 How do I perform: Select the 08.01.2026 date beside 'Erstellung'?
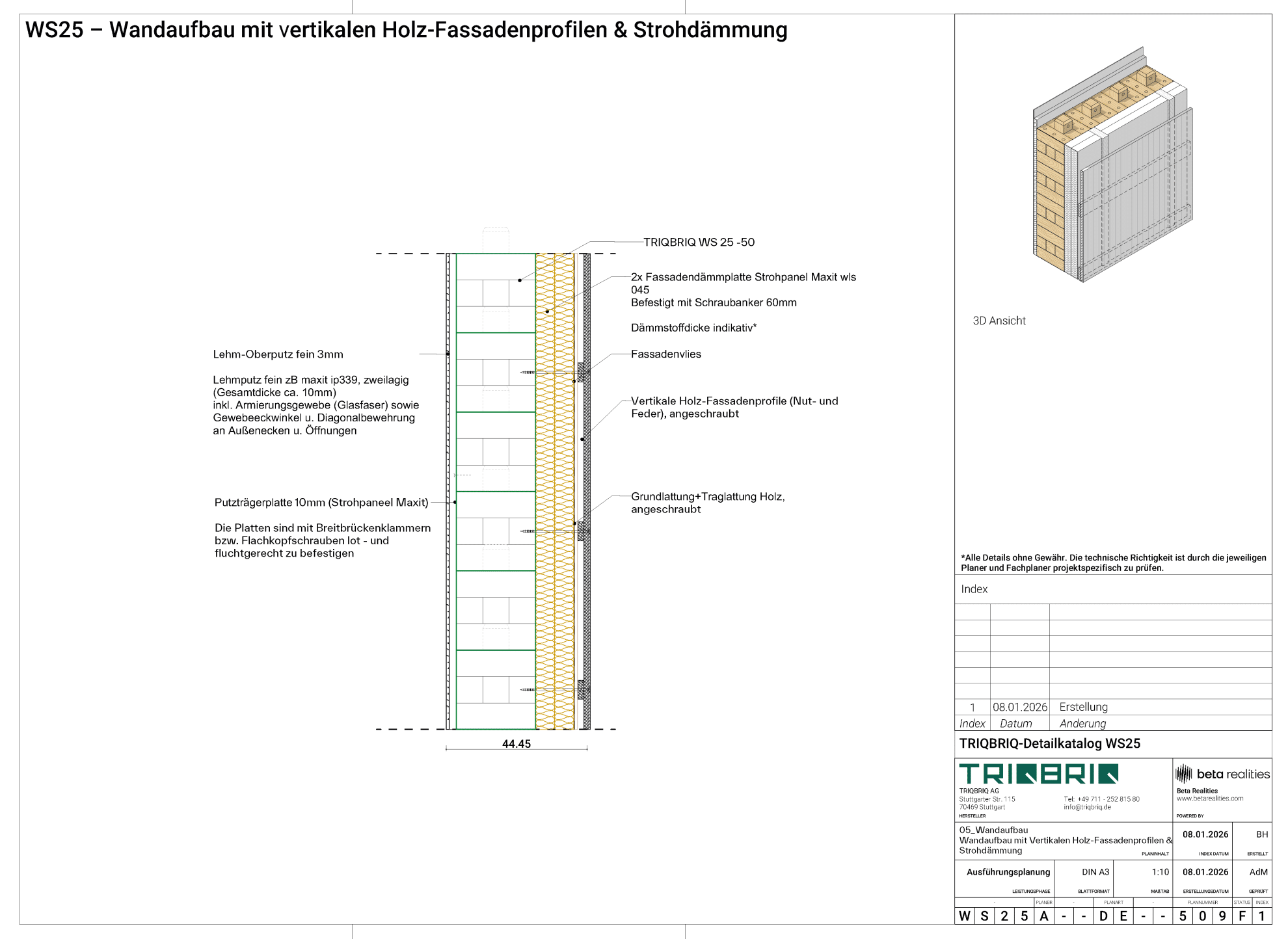pos(1020,707)
